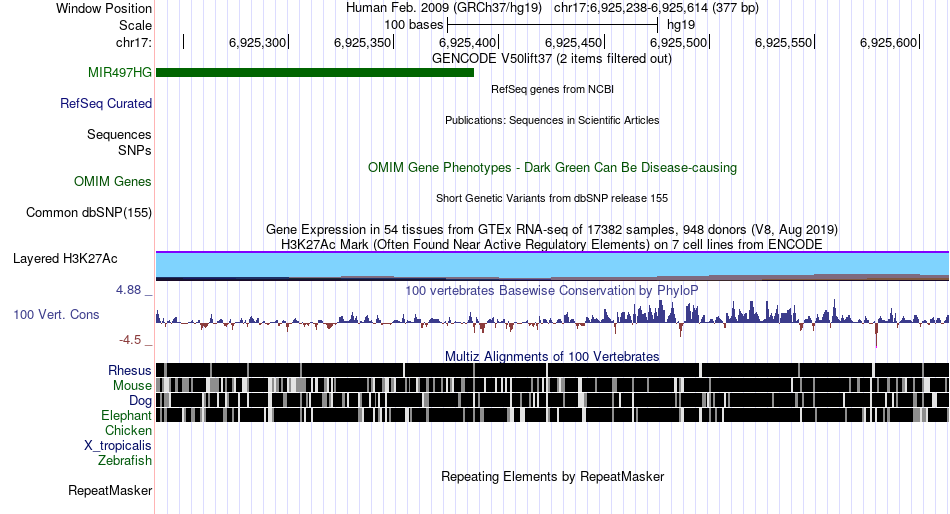Click the 6,925,500 ruler position
950x514 pixels.
679,42
